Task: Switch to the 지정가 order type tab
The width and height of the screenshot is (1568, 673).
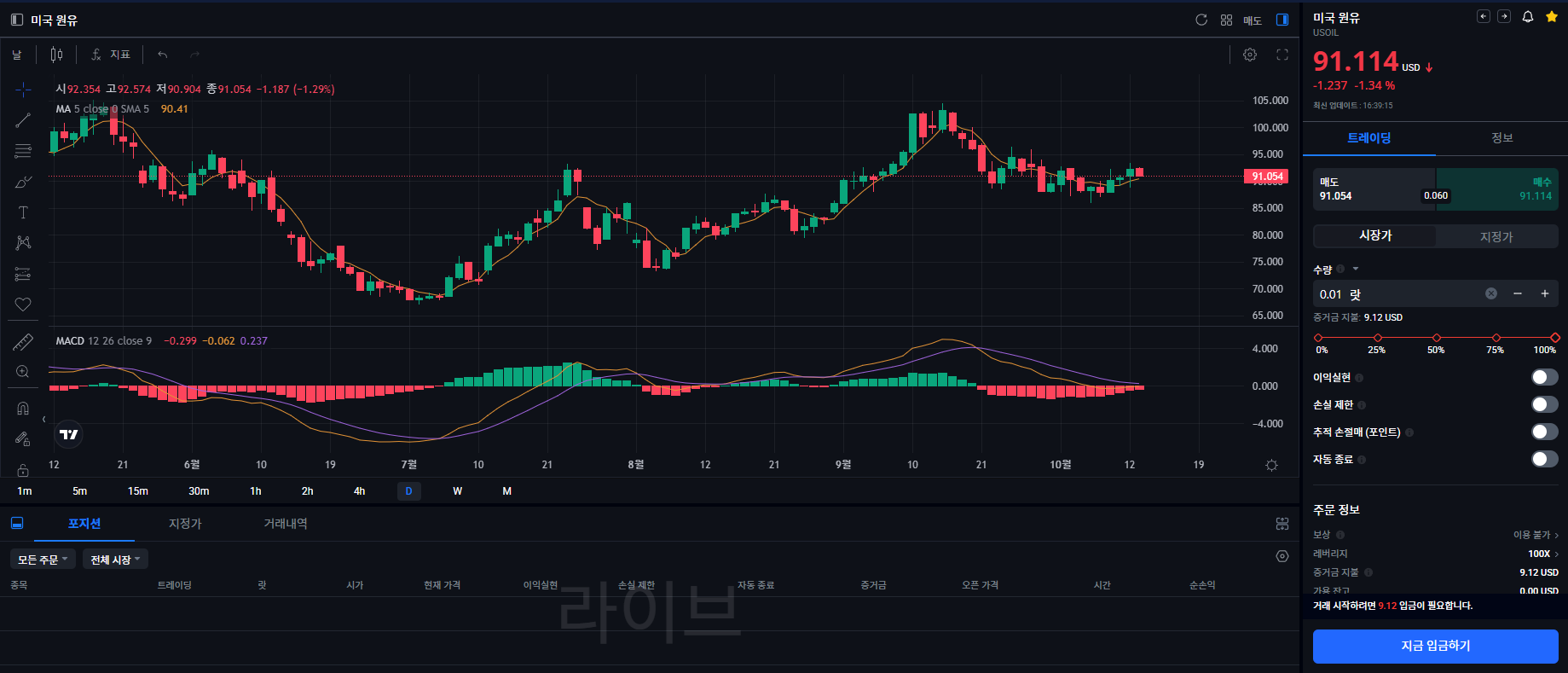Action: [1496, 236]
